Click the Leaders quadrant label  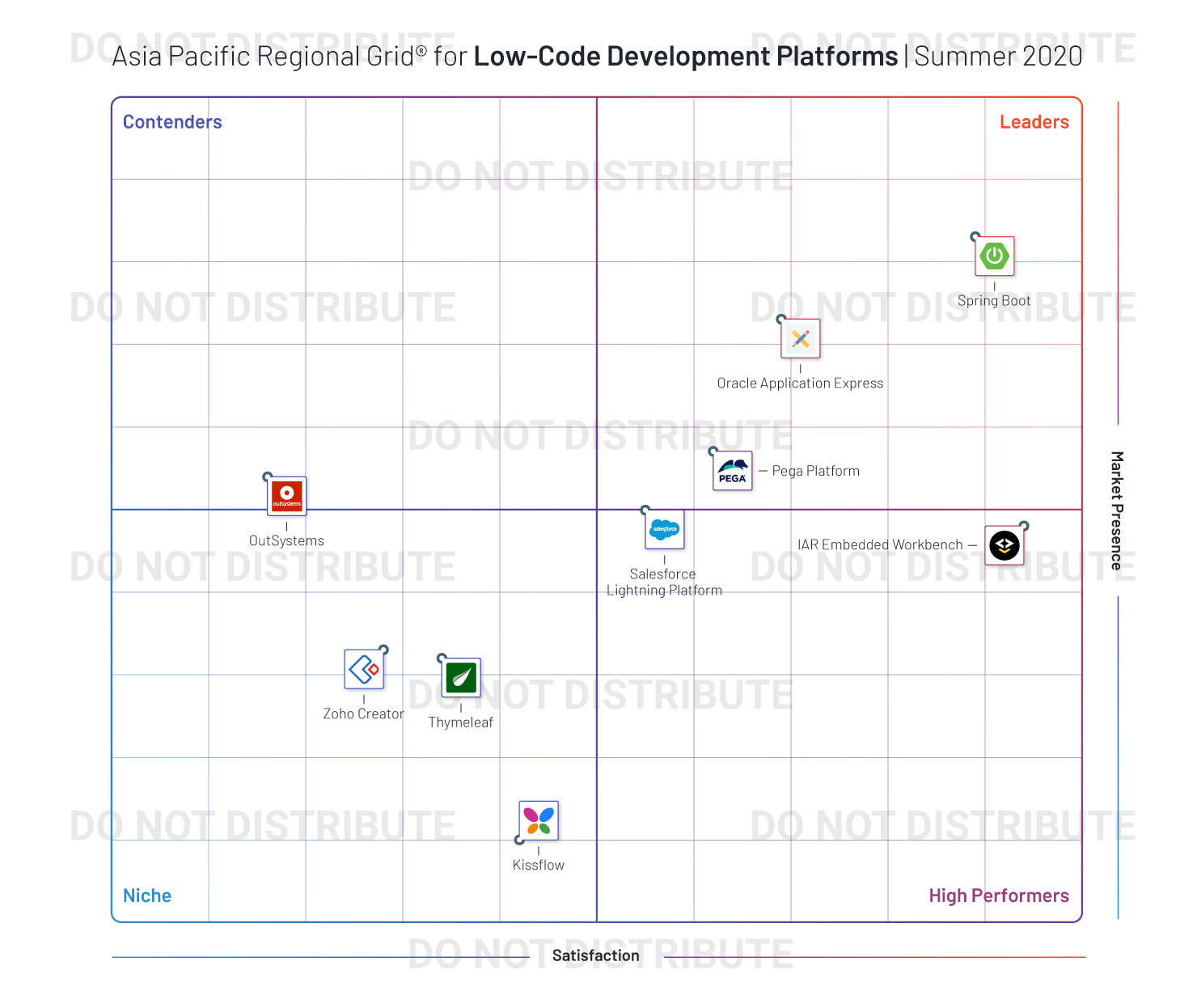point(1034,121)
